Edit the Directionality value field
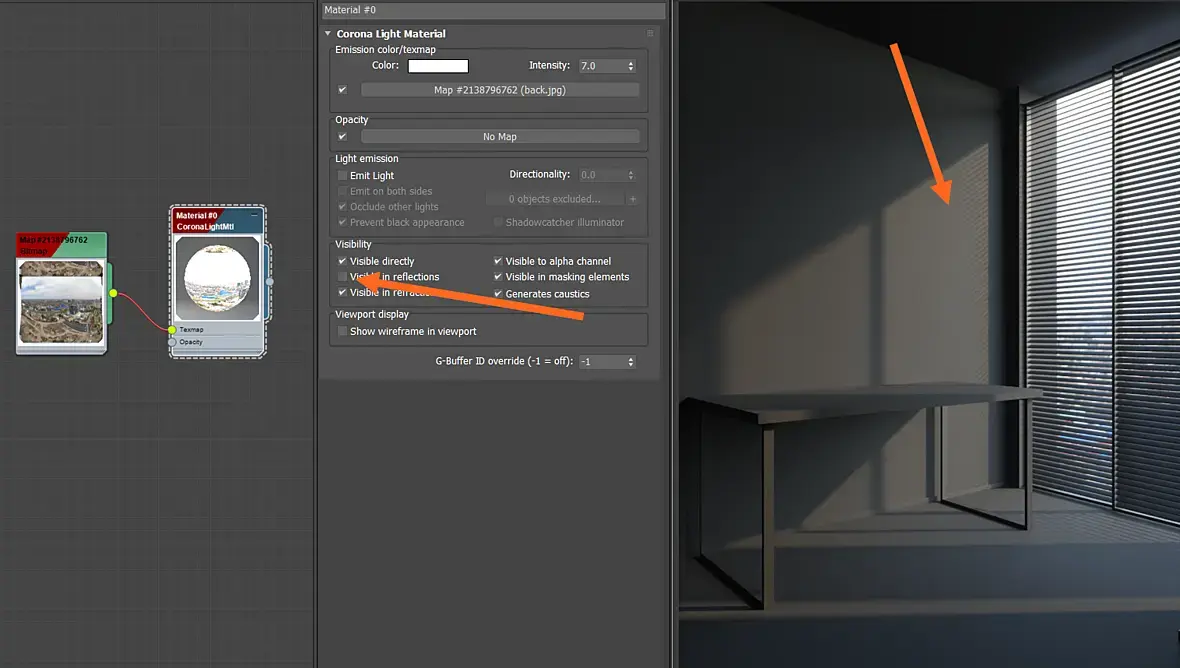Screen dimensions: 1180x668 [x=602, y=175]
